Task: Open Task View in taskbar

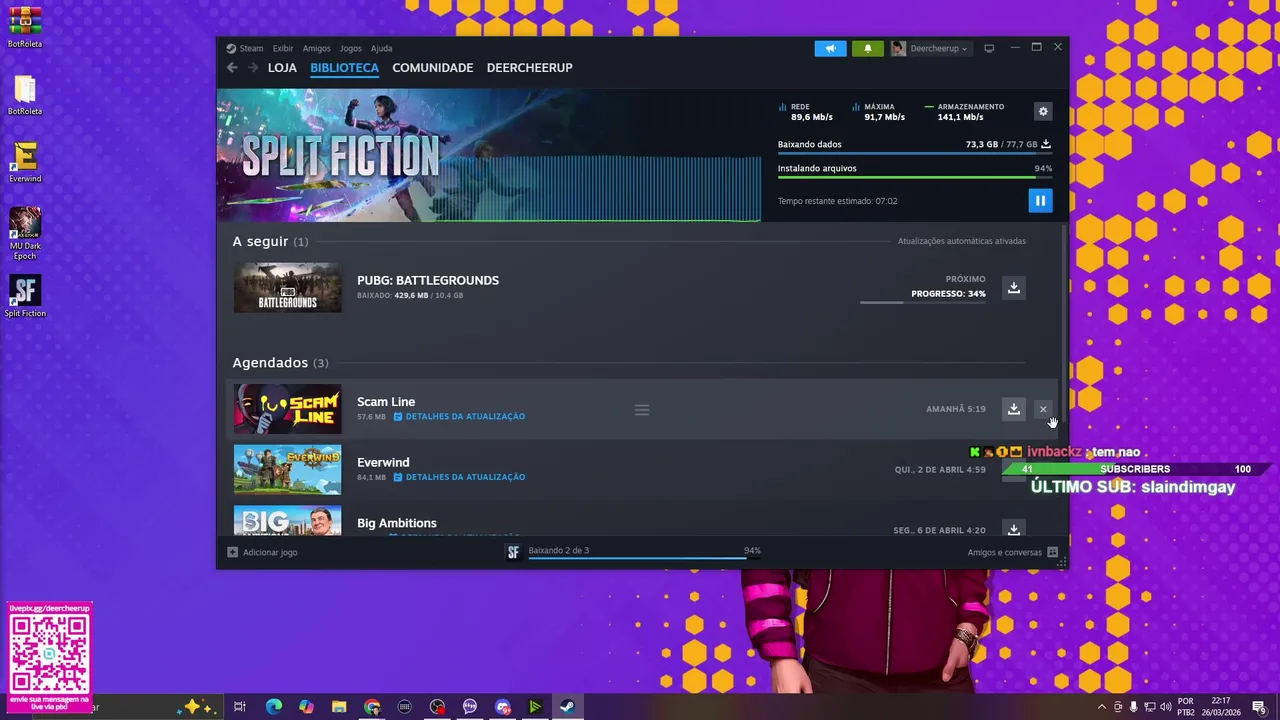Action: [240, 707]
